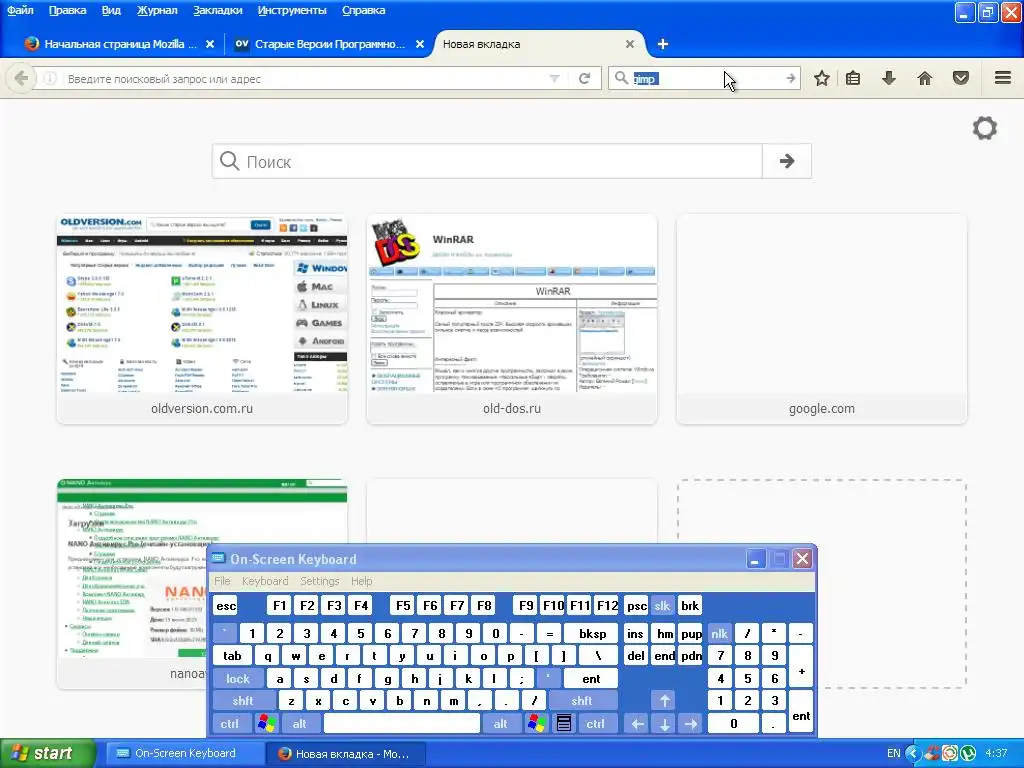Open the Закладки menu
The image size is (1024, 768).
coord(217,10)
